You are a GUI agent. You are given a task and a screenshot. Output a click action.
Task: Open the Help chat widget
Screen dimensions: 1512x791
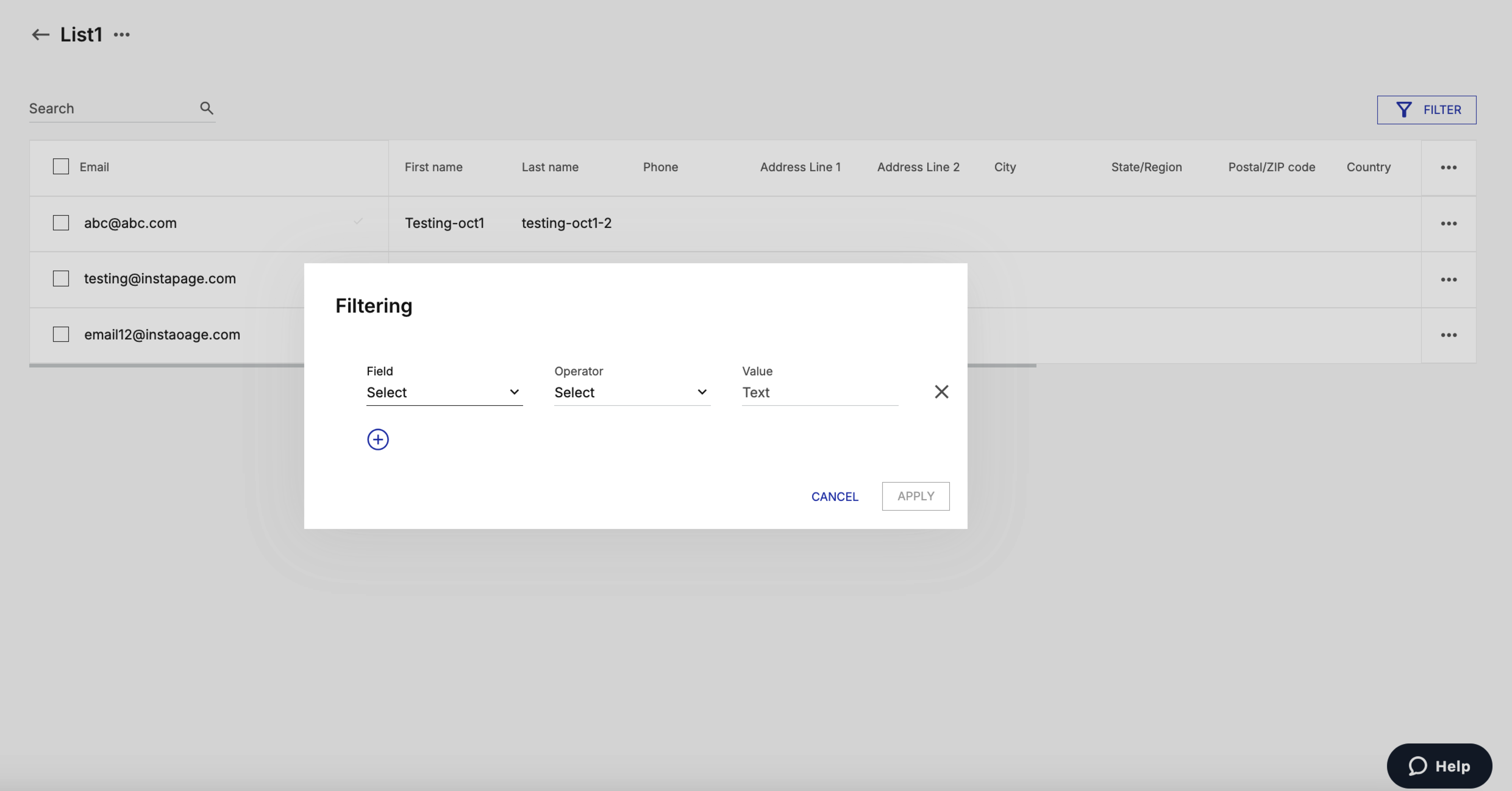click(x=1439, y=766)
